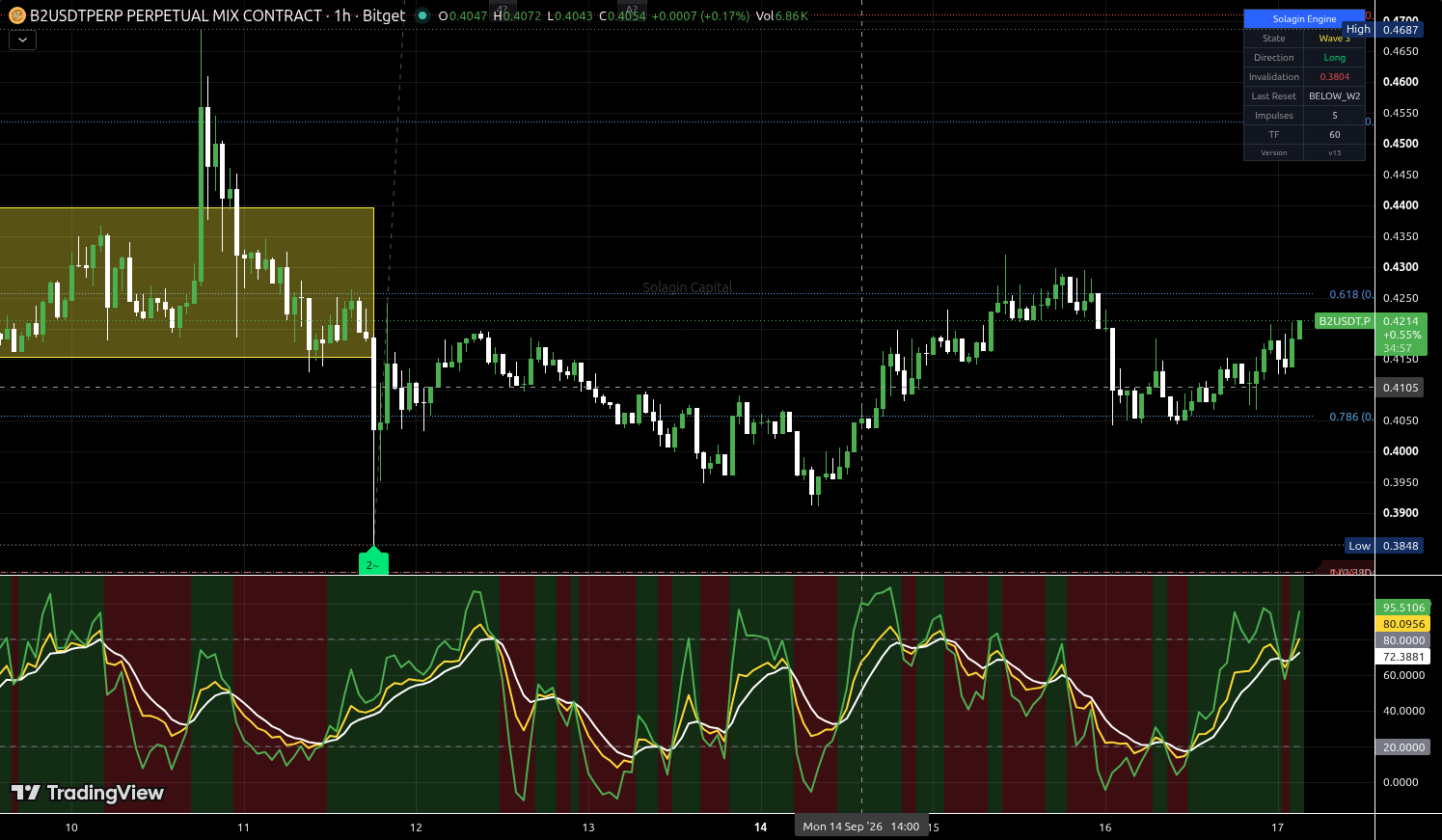Click the 0.786 Fibonacci level label
This screenshot has width=1442, height=840.
point(1350,417)
